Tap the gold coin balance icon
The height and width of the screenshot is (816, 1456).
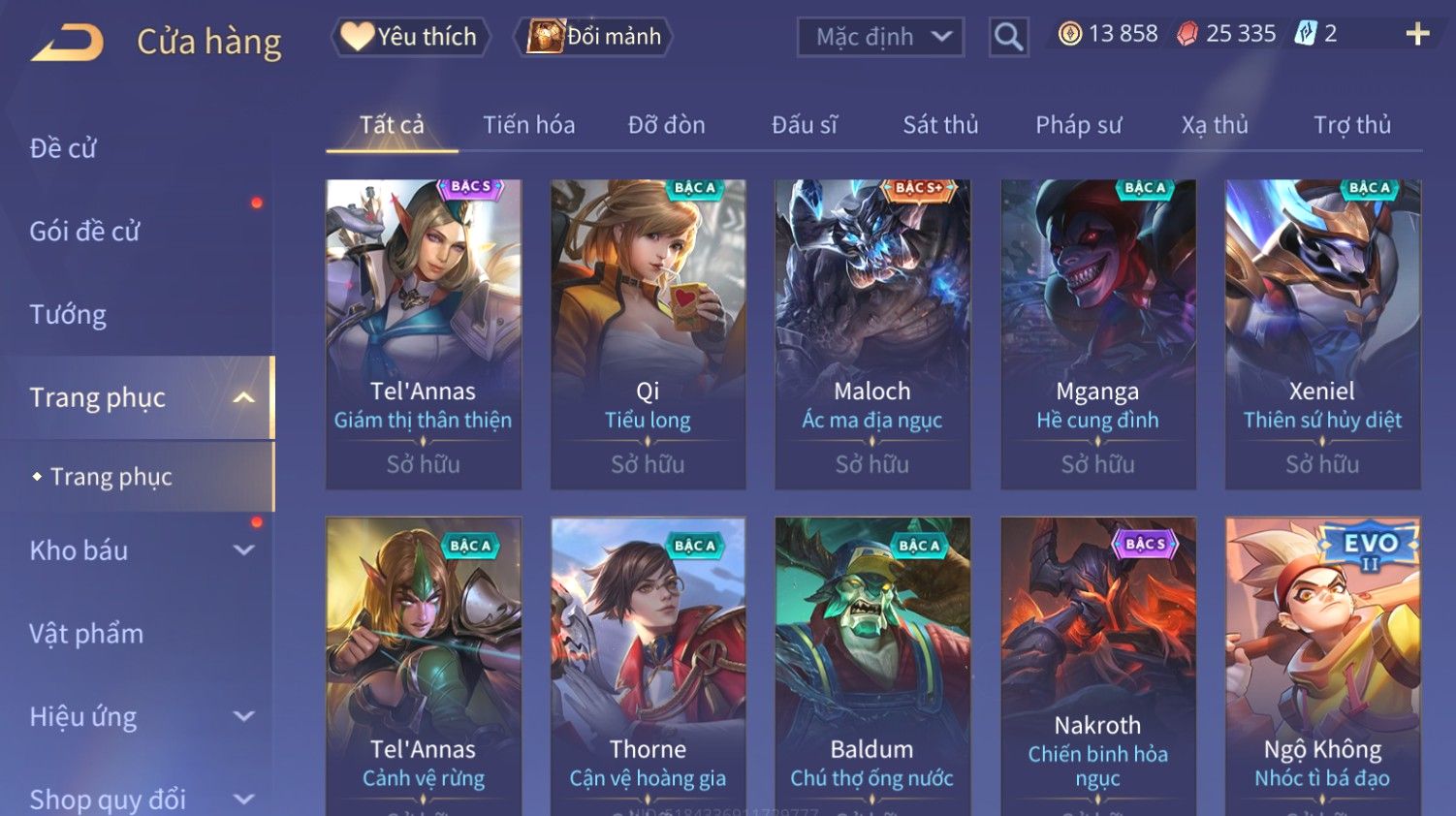tap(1069, 34)
